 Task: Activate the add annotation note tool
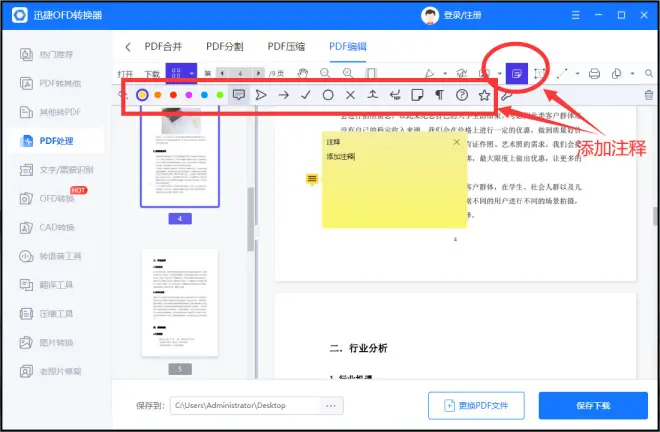(x=516, y=74)
